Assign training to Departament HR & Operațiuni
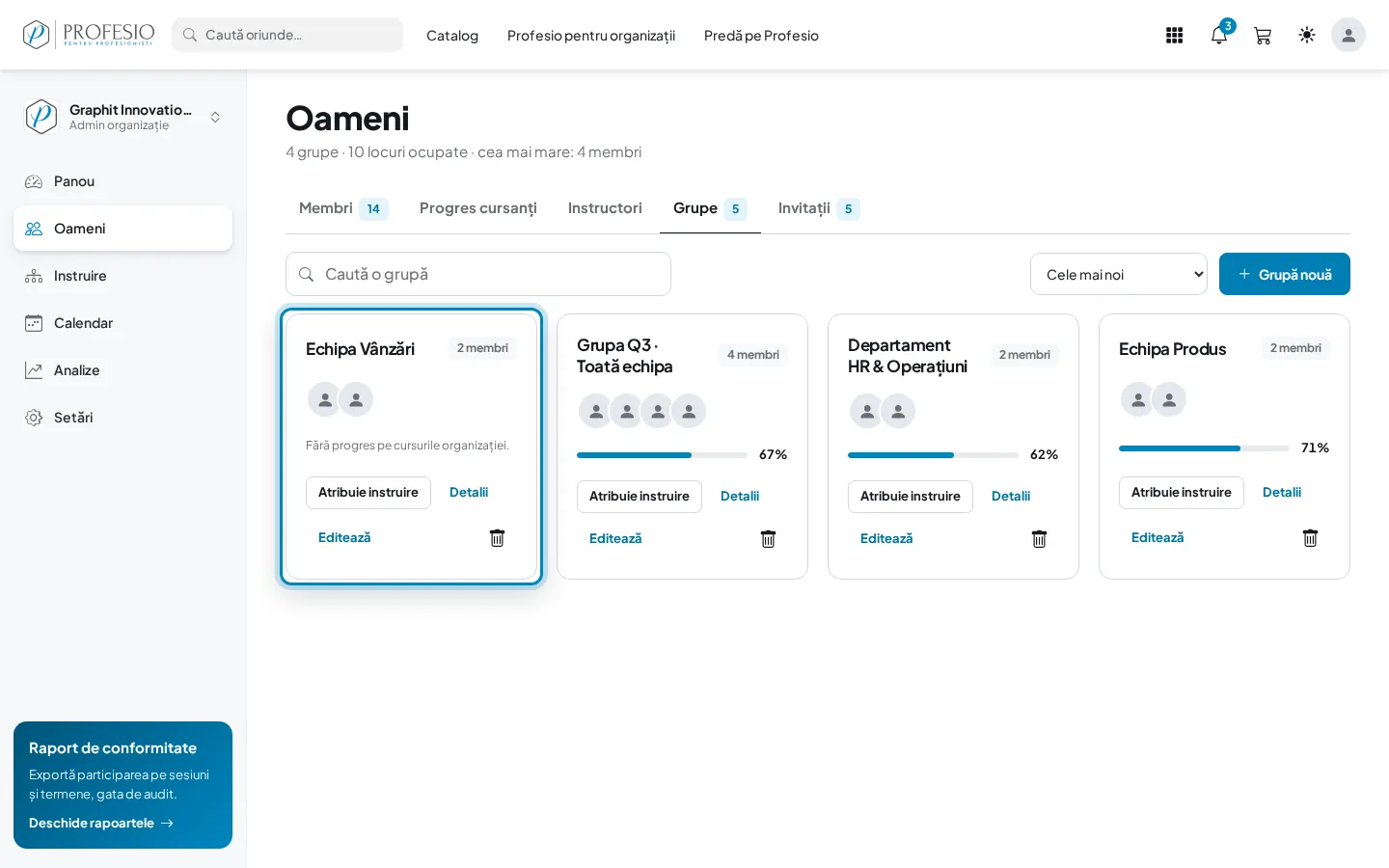Viewport: 1389px width, 868px height. click(911, 497)
